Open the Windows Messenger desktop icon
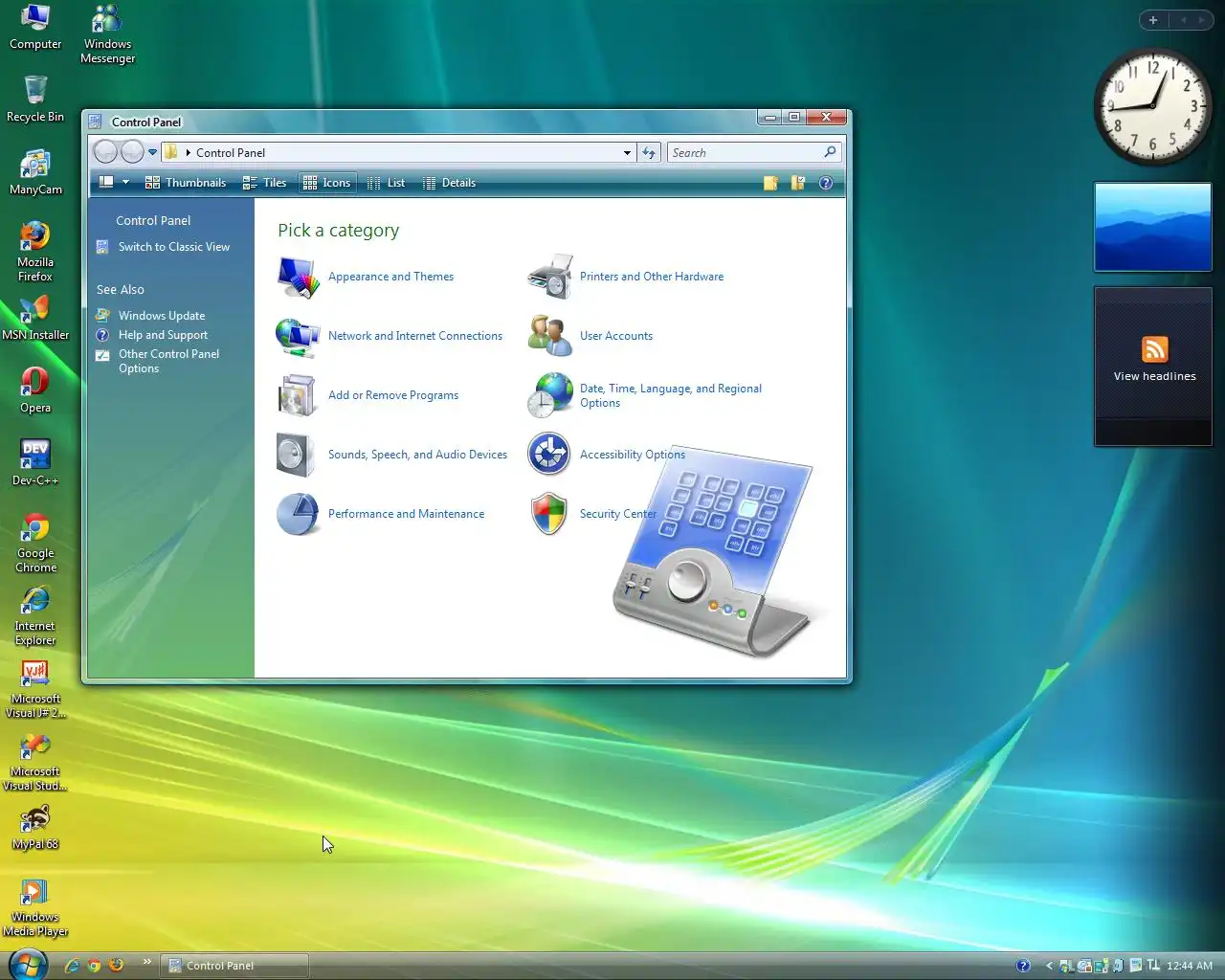 [x=107, y=18]
